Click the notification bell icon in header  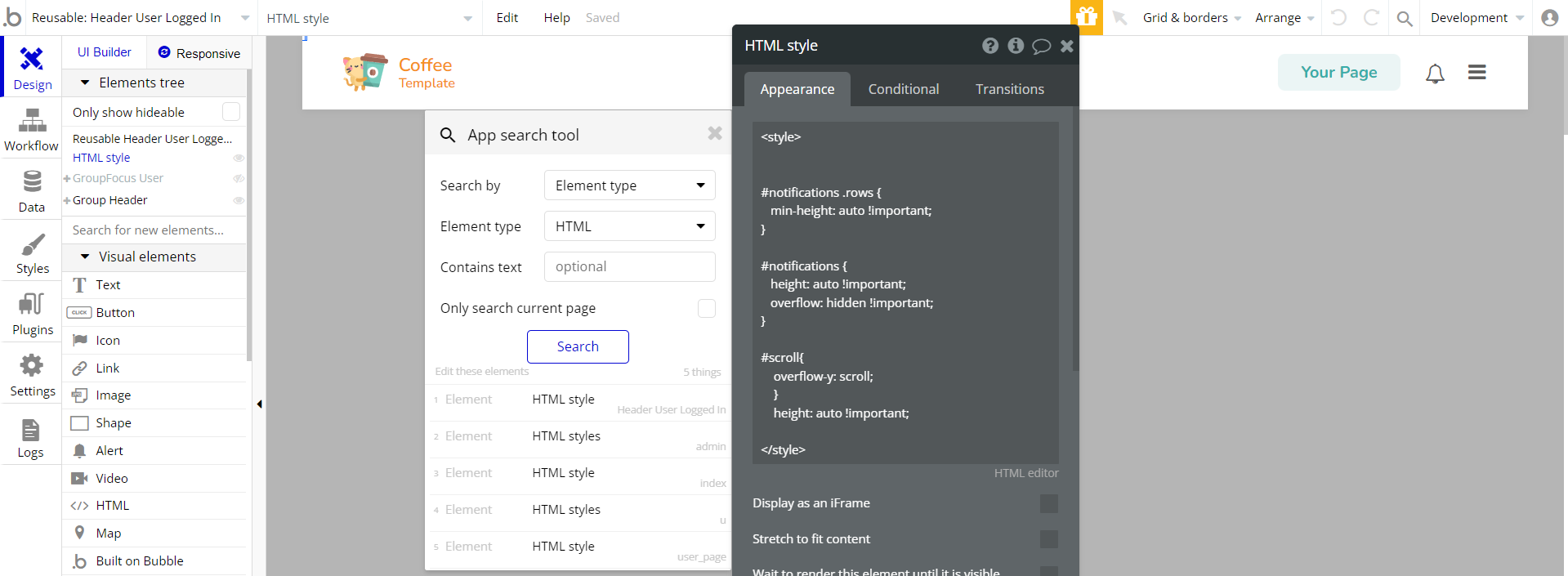(1435, 74)
